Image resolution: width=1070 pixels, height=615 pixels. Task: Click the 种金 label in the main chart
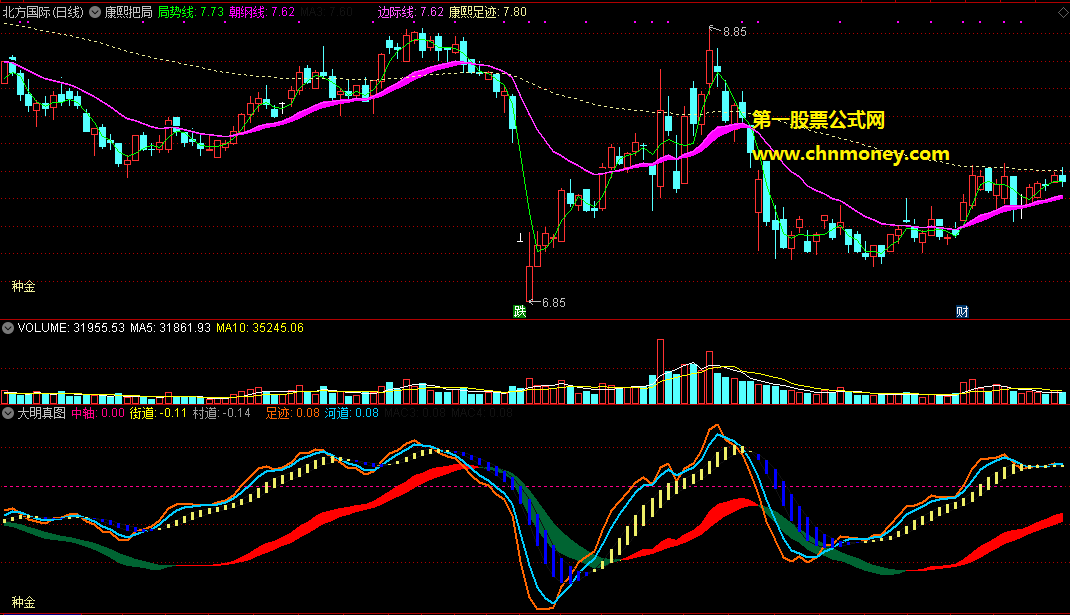(x=23, y=286)
